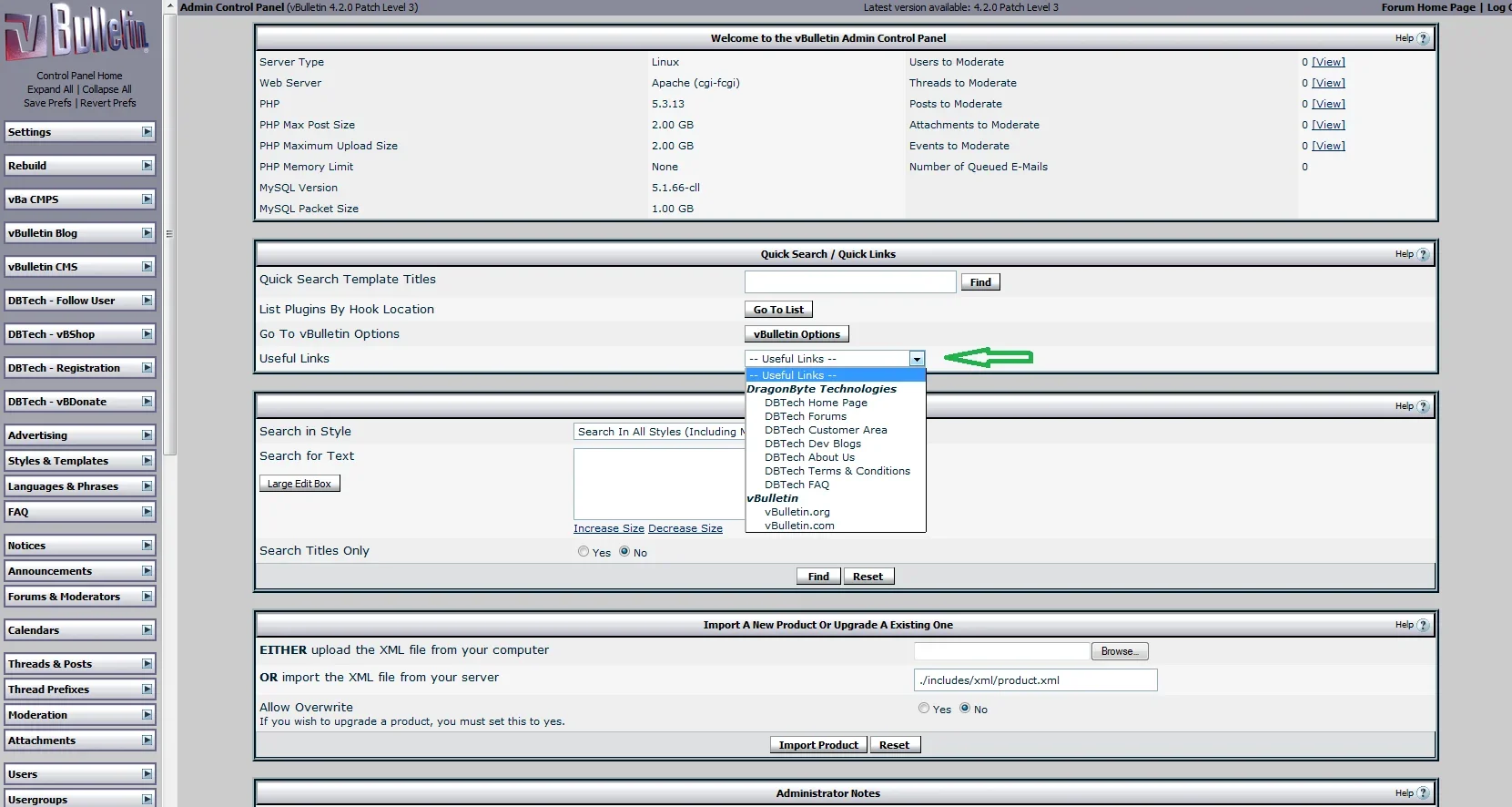Click Browse button for XML upload
Image resolution: width=1512 pixels, height=807 pixels.
[x=1120, y=651]
